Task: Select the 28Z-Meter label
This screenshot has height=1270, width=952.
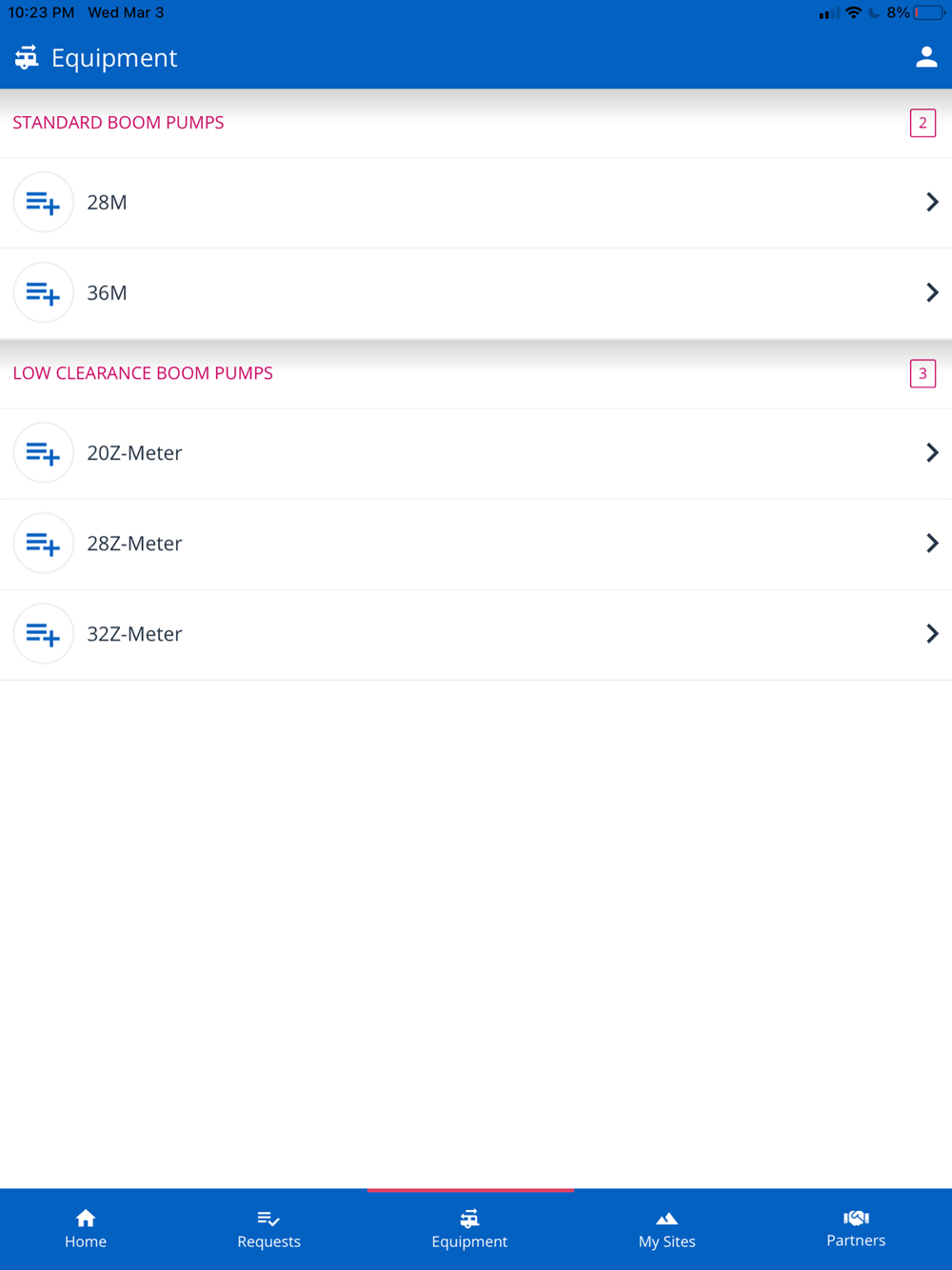Action: (134, 543)
